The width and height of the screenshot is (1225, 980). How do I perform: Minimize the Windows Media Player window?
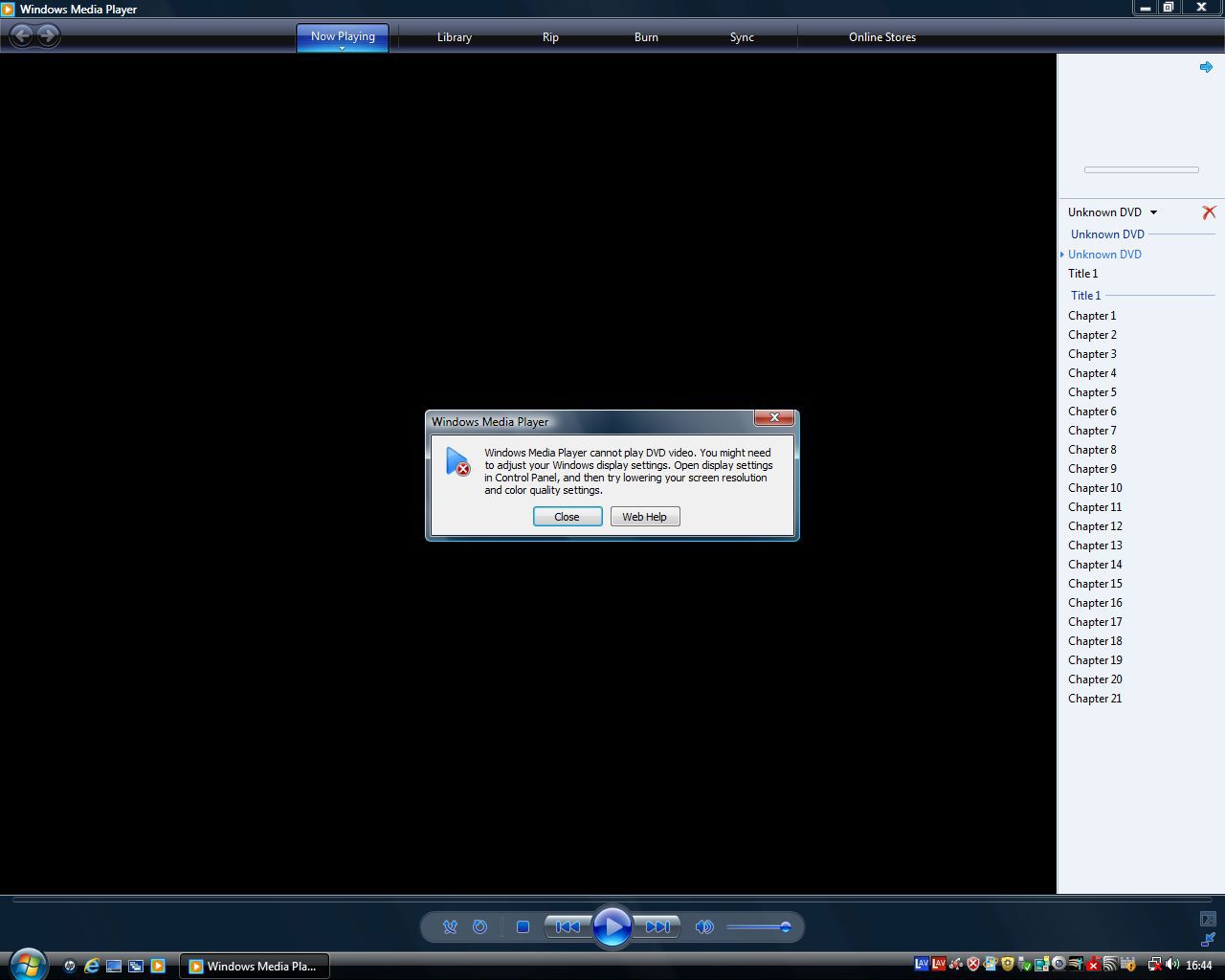coord(1146,8)
